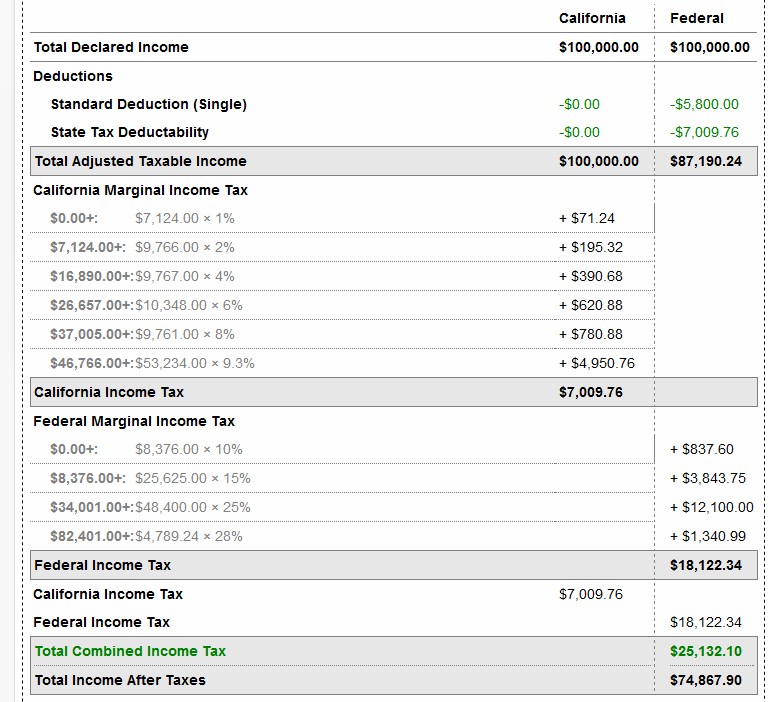Select the $74,867.90 income after taxes value
The image size is (770, 702).
pyautogui.click(x=706, y=680)
